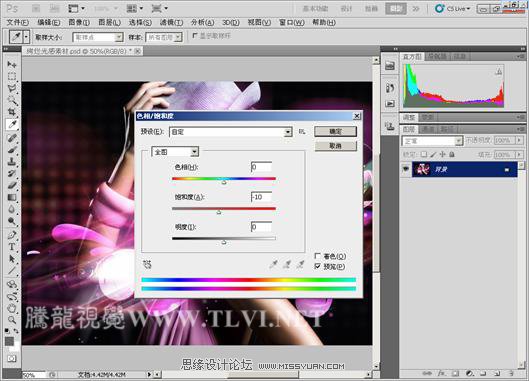
Task: Click the add-to-sample eyedropper in dialog
Action: [x=287, y=264]
